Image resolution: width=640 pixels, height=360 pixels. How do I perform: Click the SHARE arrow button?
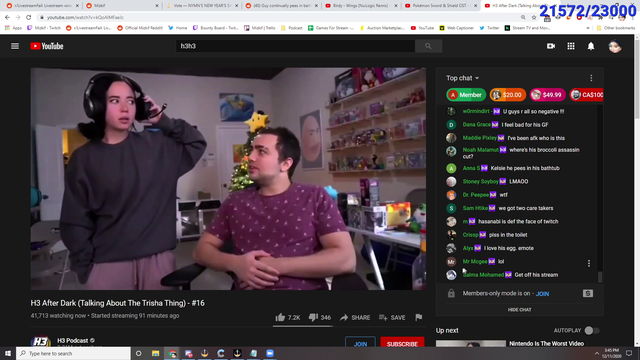coord(355,317)
